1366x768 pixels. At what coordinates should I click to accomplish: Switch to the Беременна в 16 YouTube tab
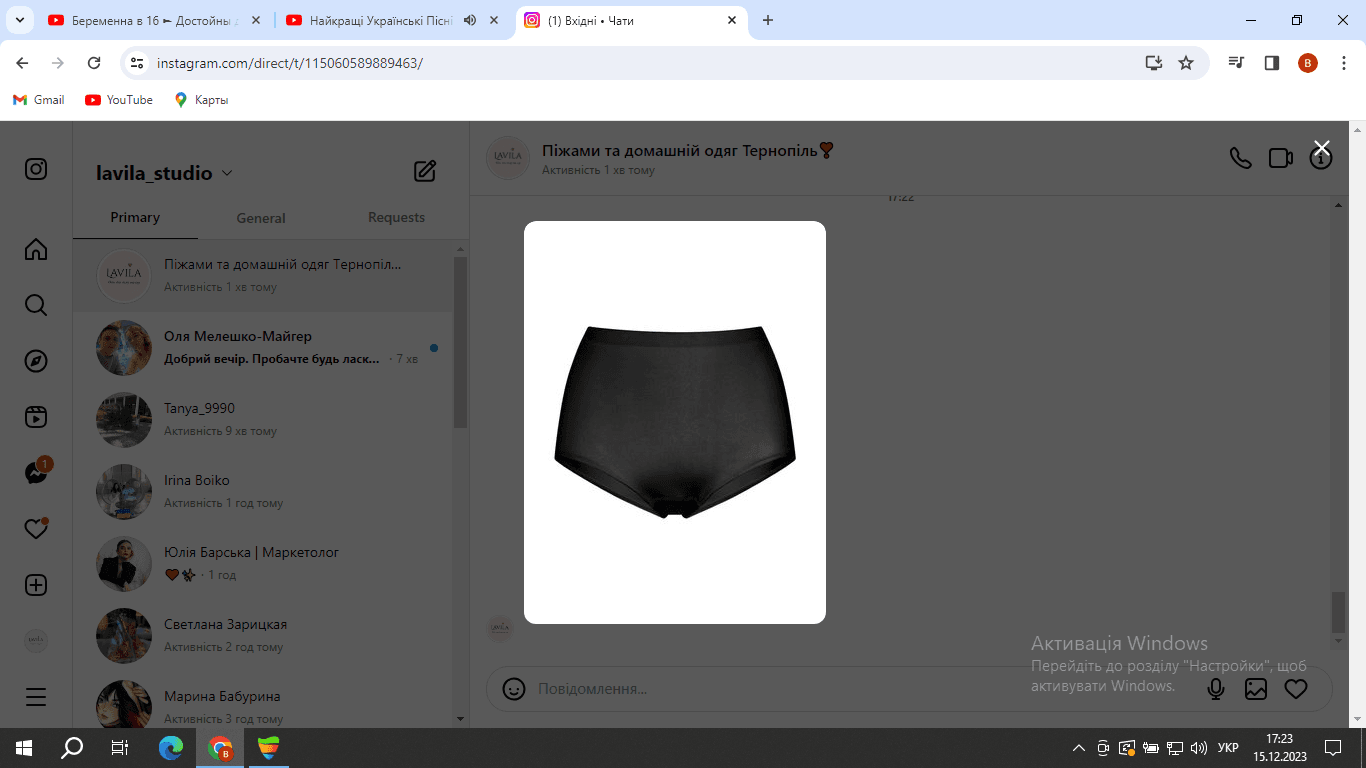pyautogui.click(x=154, y=20)
